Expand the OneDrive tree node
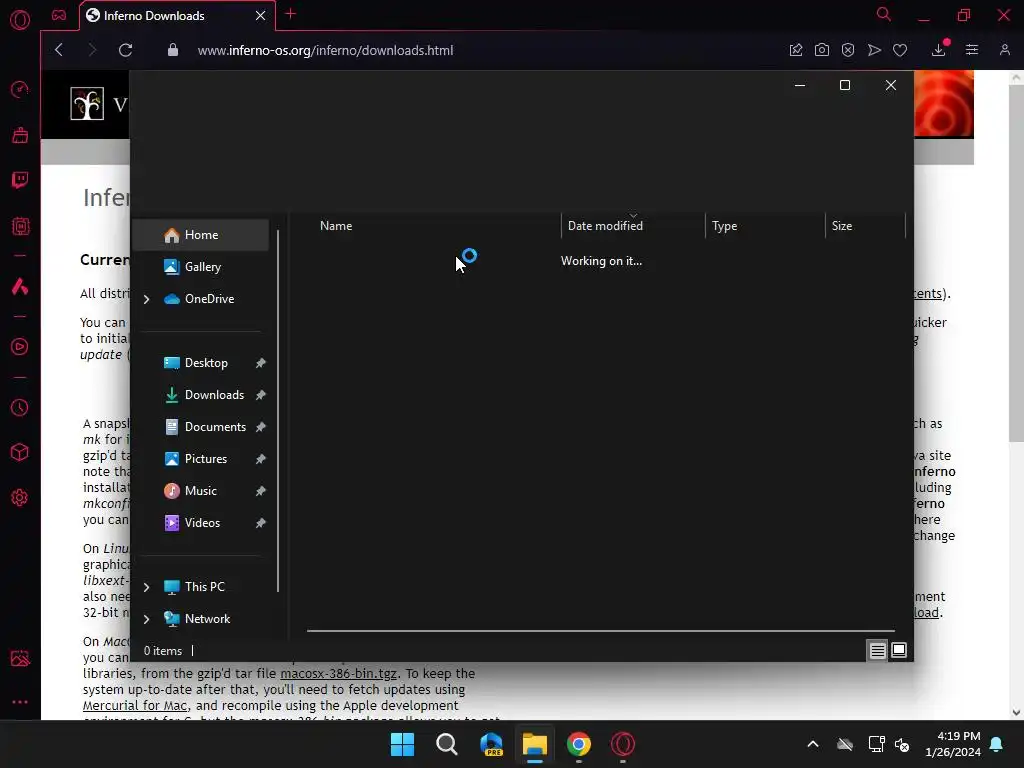 click(x=146, y=299)
